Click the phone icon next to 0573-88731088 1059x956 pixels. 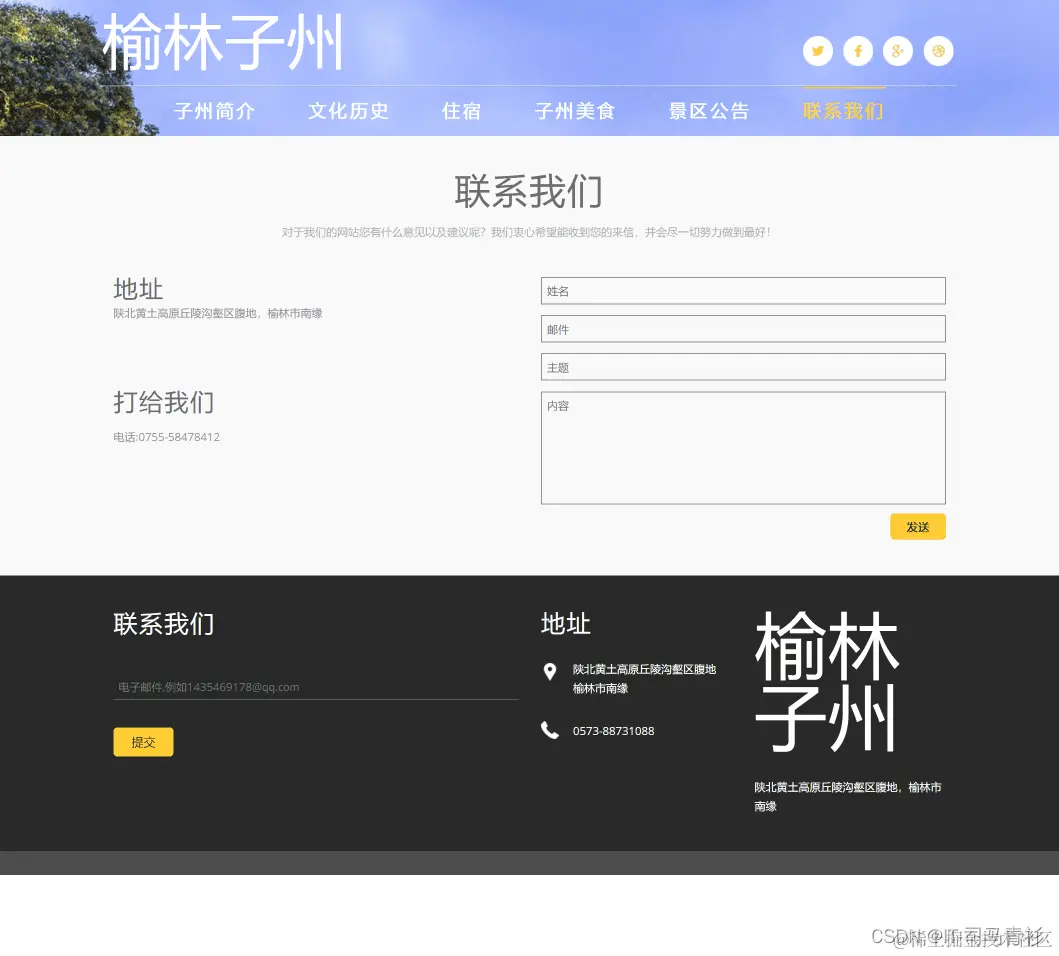(550, 730)
